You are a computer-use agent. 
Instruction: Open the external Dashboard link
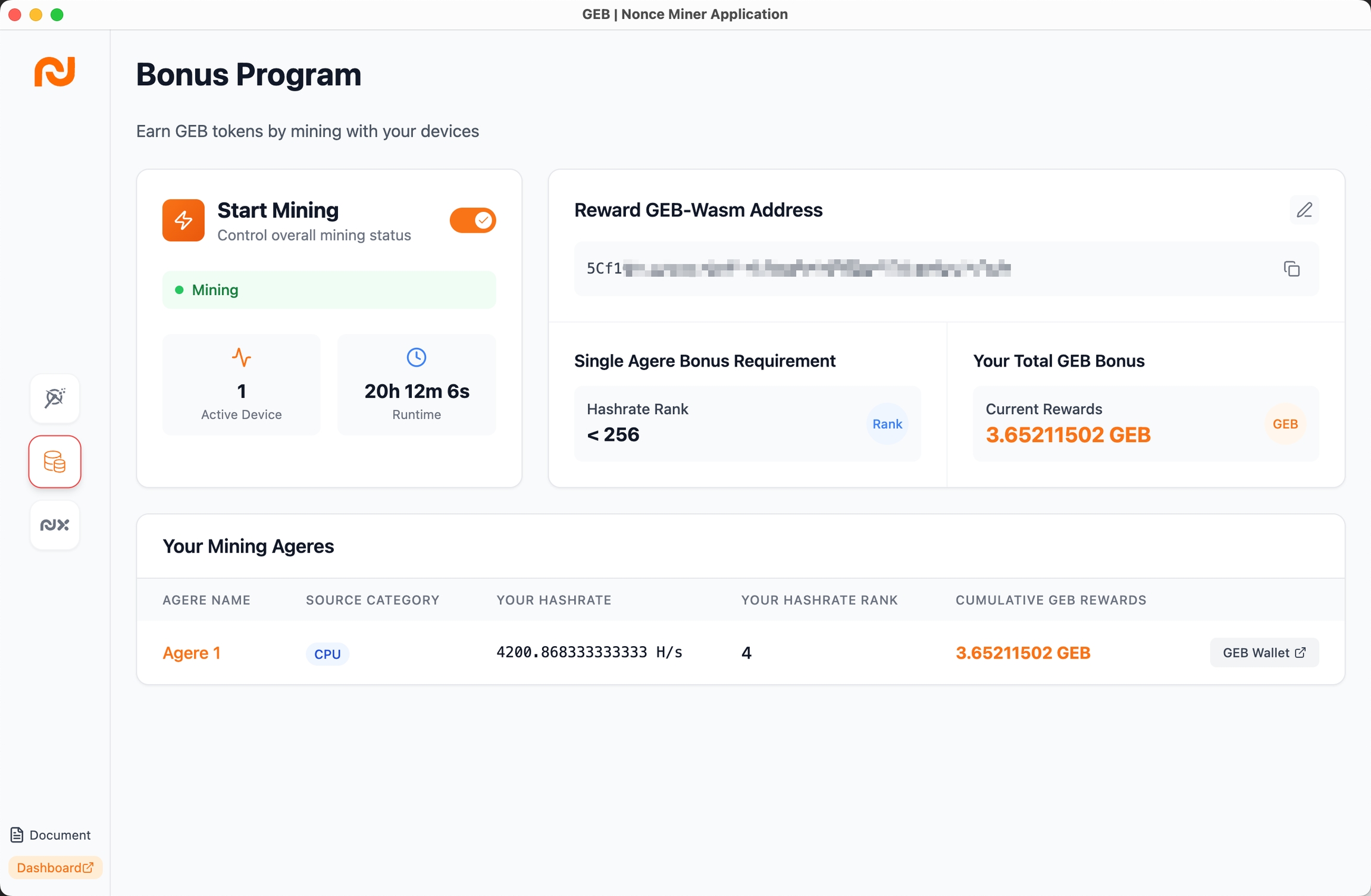click(55, 867)
